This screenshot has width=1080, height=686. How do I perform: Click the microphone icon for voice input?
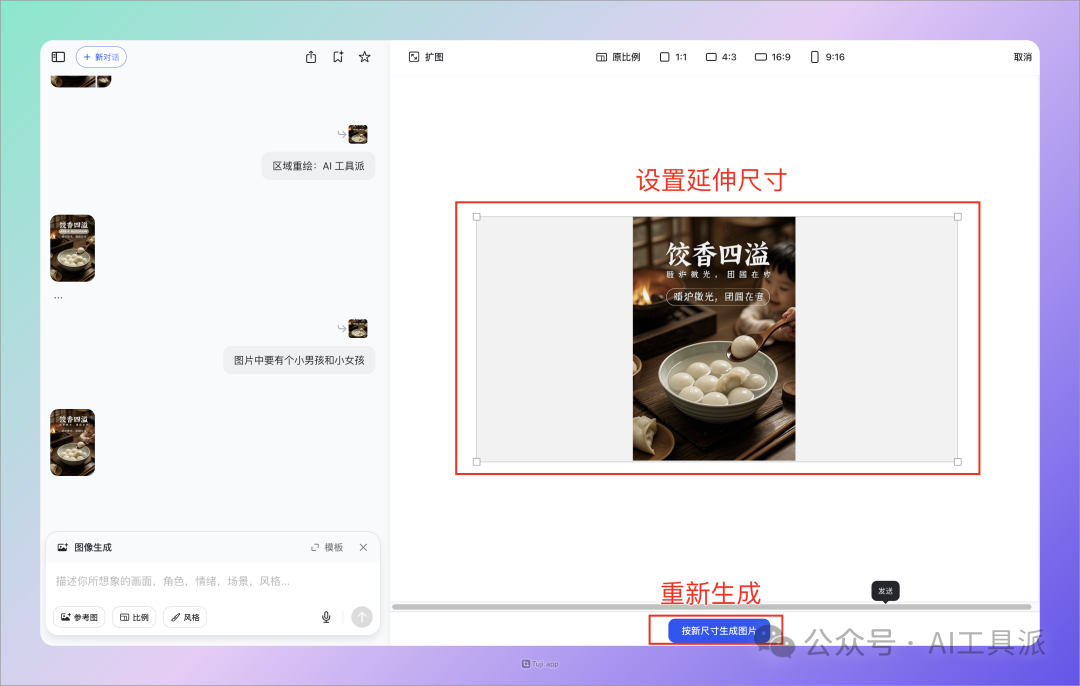coord(326,617)
